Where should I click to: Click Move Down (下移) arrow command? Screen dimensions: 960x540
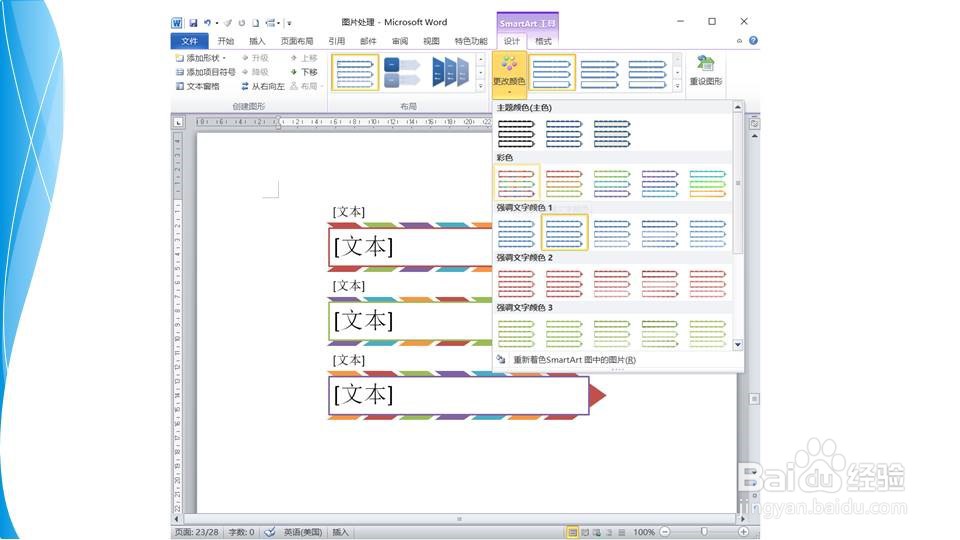[x=304, y=72]
